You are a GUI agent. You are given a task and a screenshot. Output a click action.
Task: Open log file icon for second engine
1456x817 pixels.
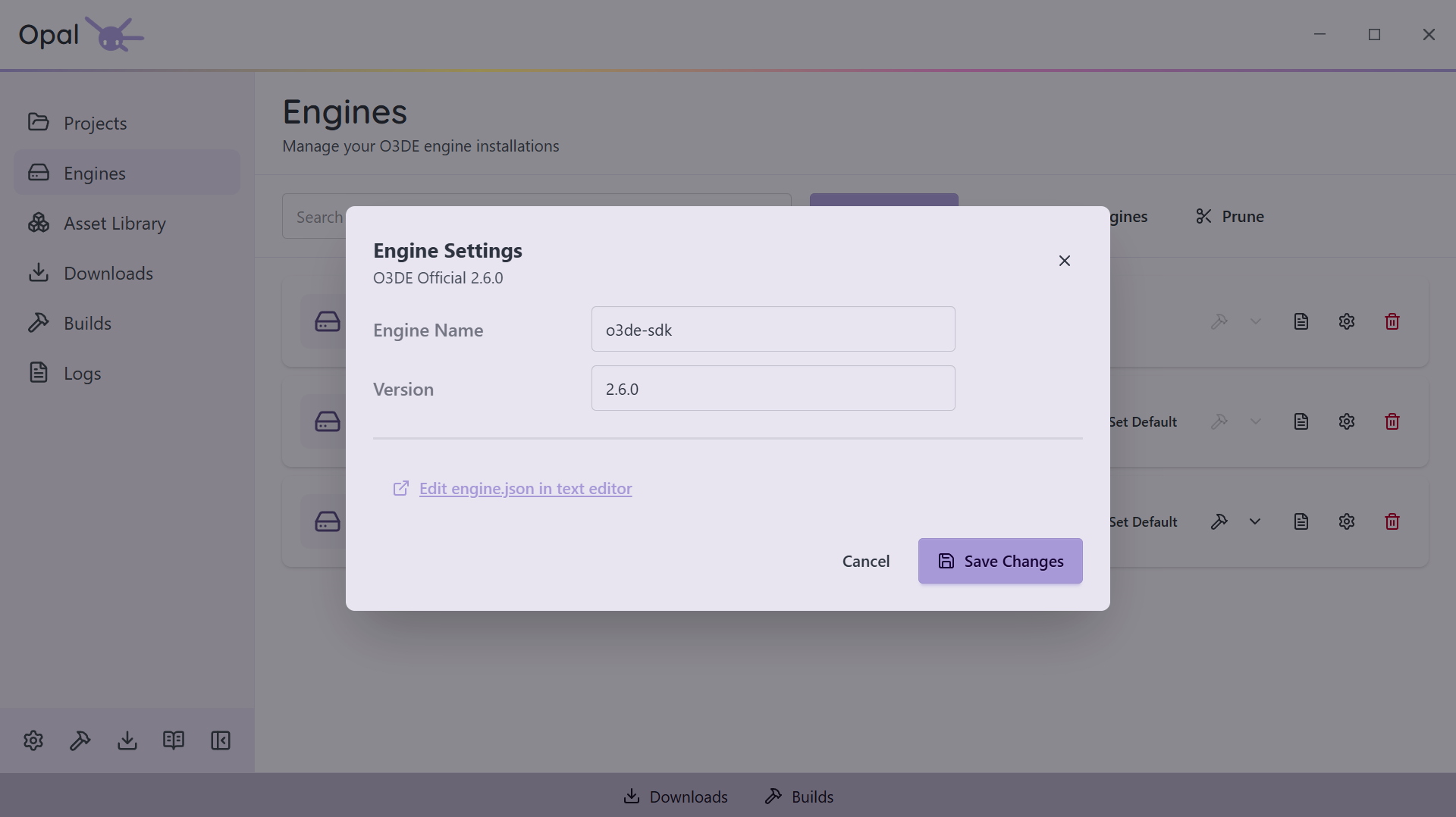coord(1301,421)
